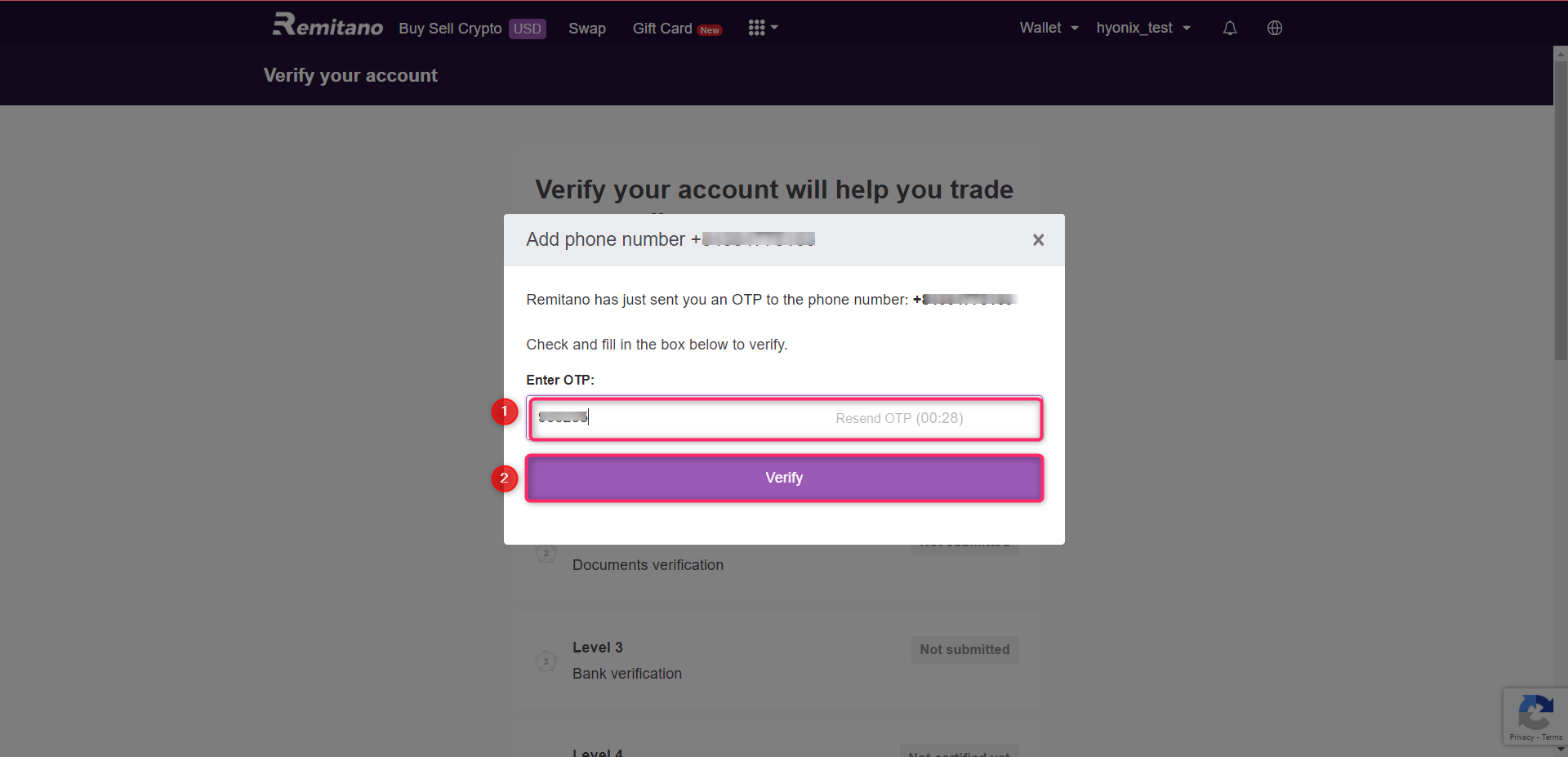Click the USD currency badge
The image size is (1568, 757).
tap(528, 29)
